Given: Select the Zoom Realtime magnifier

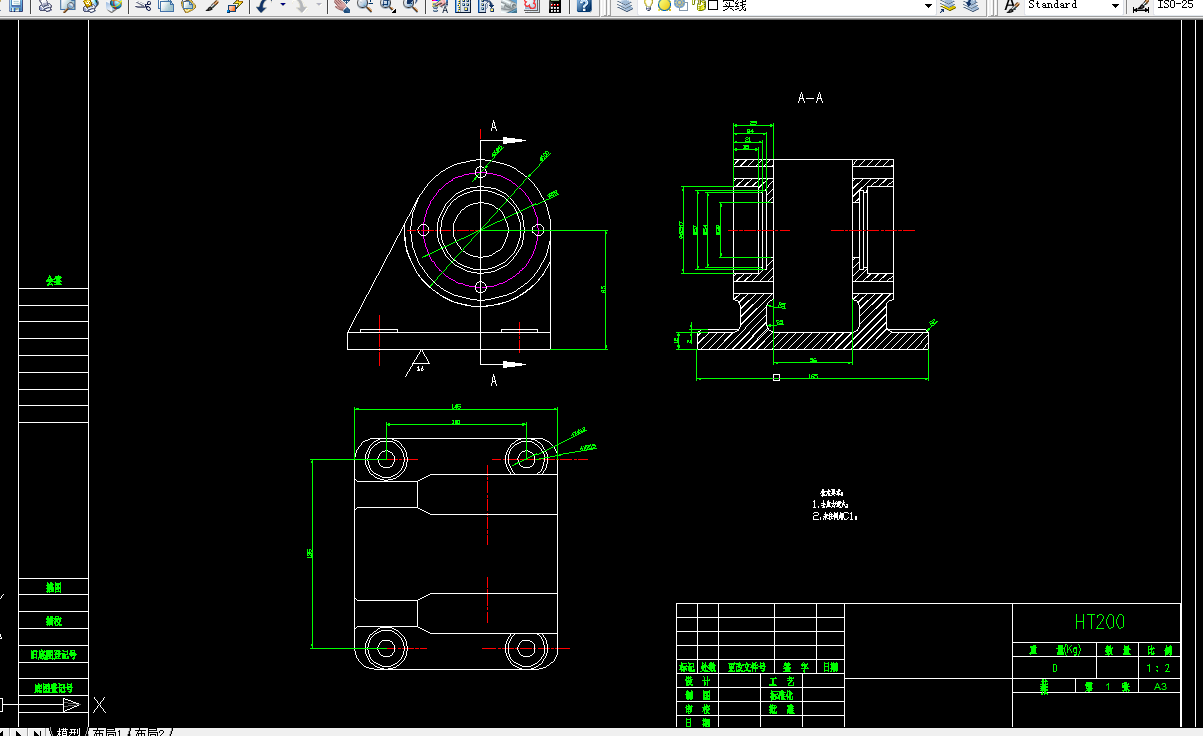Looking at the screenshot, I should click(364, 6).
